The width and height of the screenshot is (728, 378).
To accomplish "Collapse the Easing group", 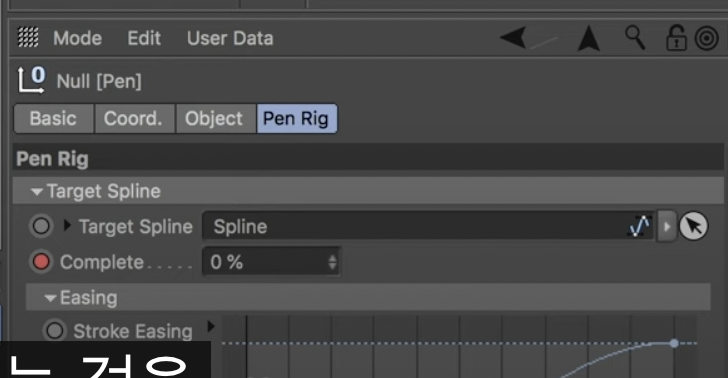I will [x=50, y=298].
